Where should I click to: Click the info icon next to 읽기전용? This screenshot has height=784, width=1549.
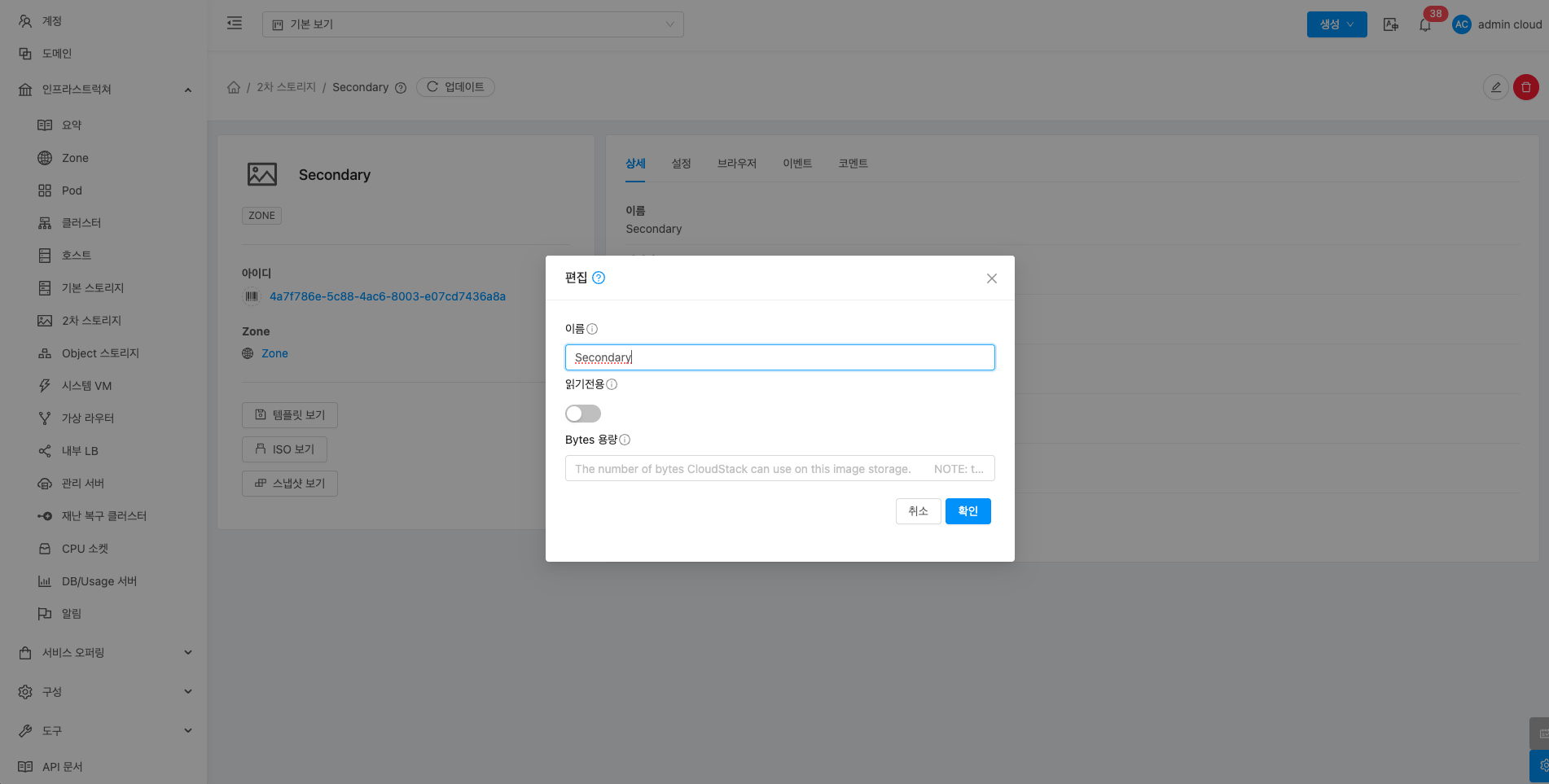612,384
